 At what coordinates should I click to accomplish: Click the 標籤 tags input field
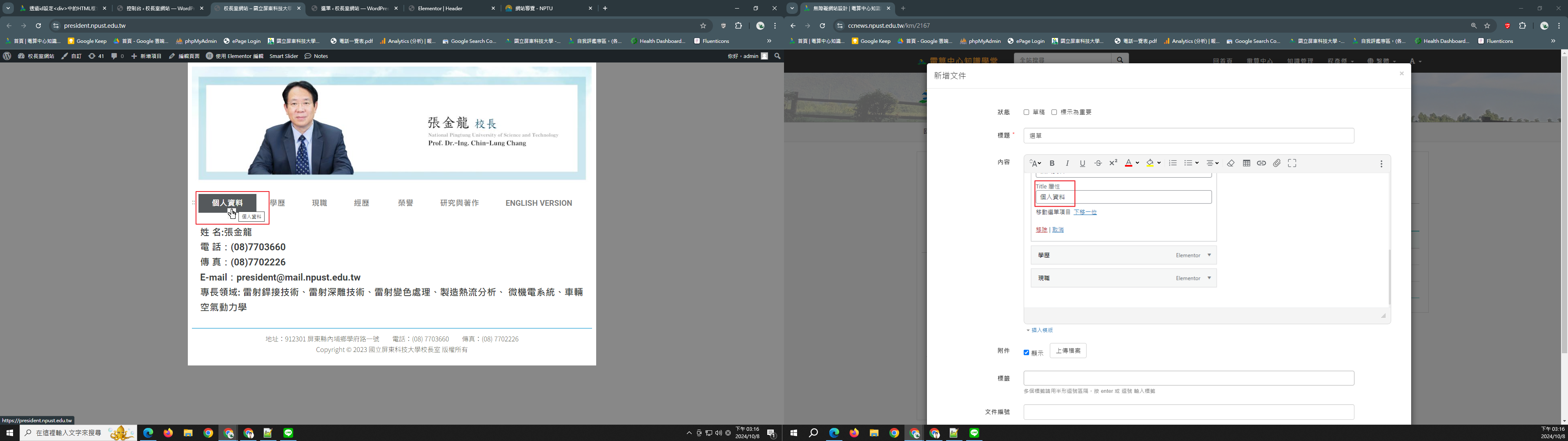tap(1188, 378)
